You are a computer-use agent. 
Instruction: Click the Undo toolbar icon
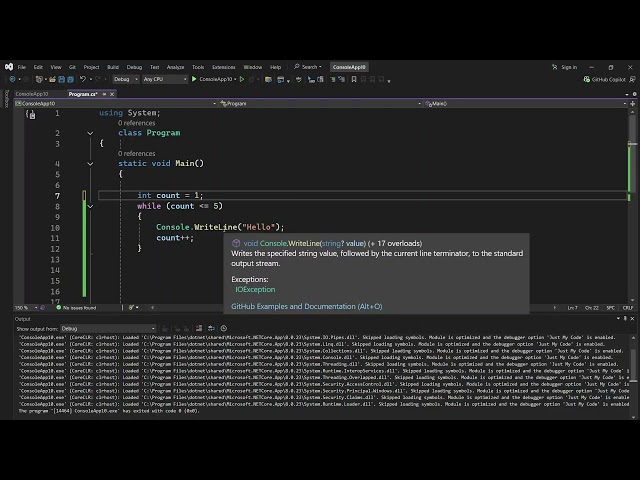(x=83, y=79)
